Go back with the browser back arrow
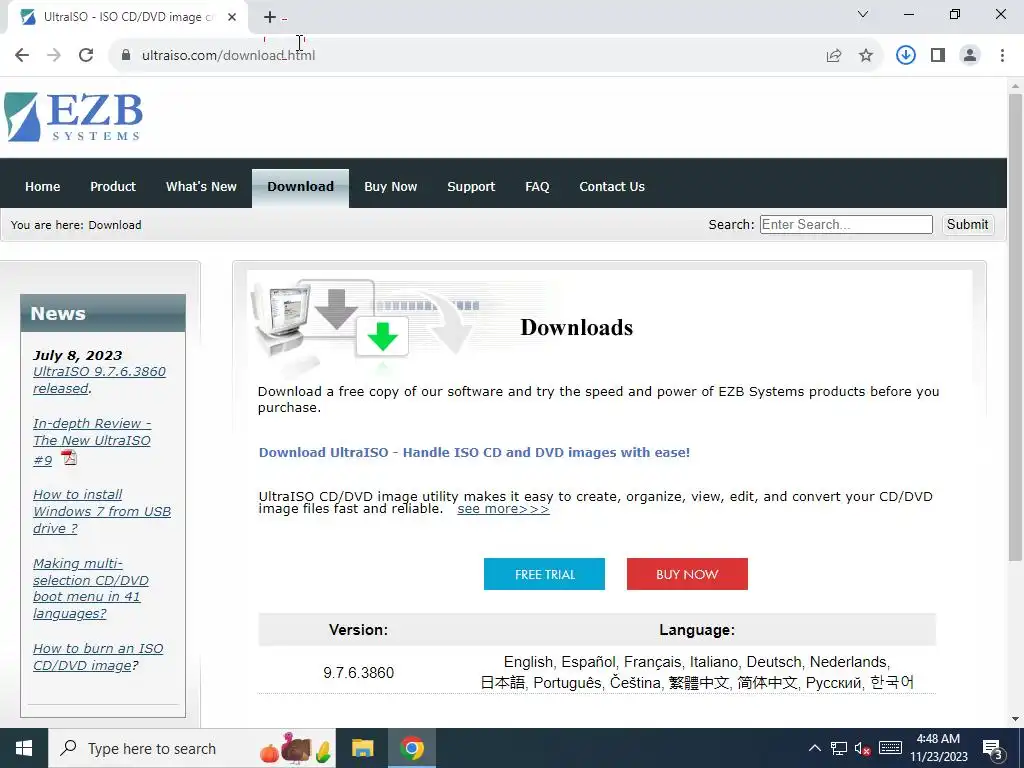 [x=22, y=56]
